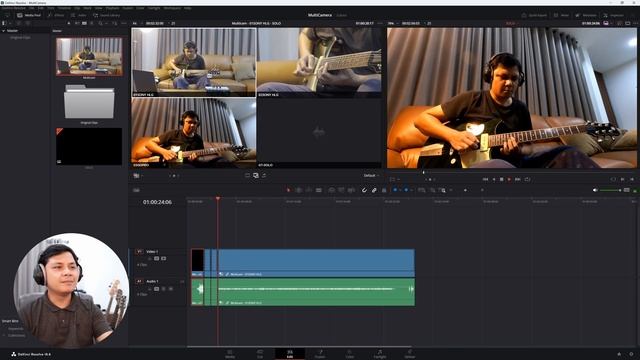Open Timeline View Options icon
The width and height of the screenshot is (640, 360).
(x=136, y=190)
